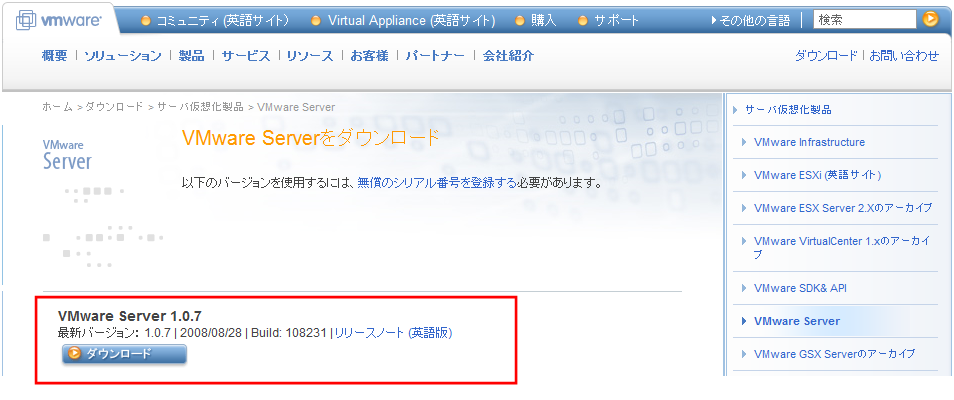Select the サービス menu item
The width and height of the screenshot is (954, 400).
246,56
